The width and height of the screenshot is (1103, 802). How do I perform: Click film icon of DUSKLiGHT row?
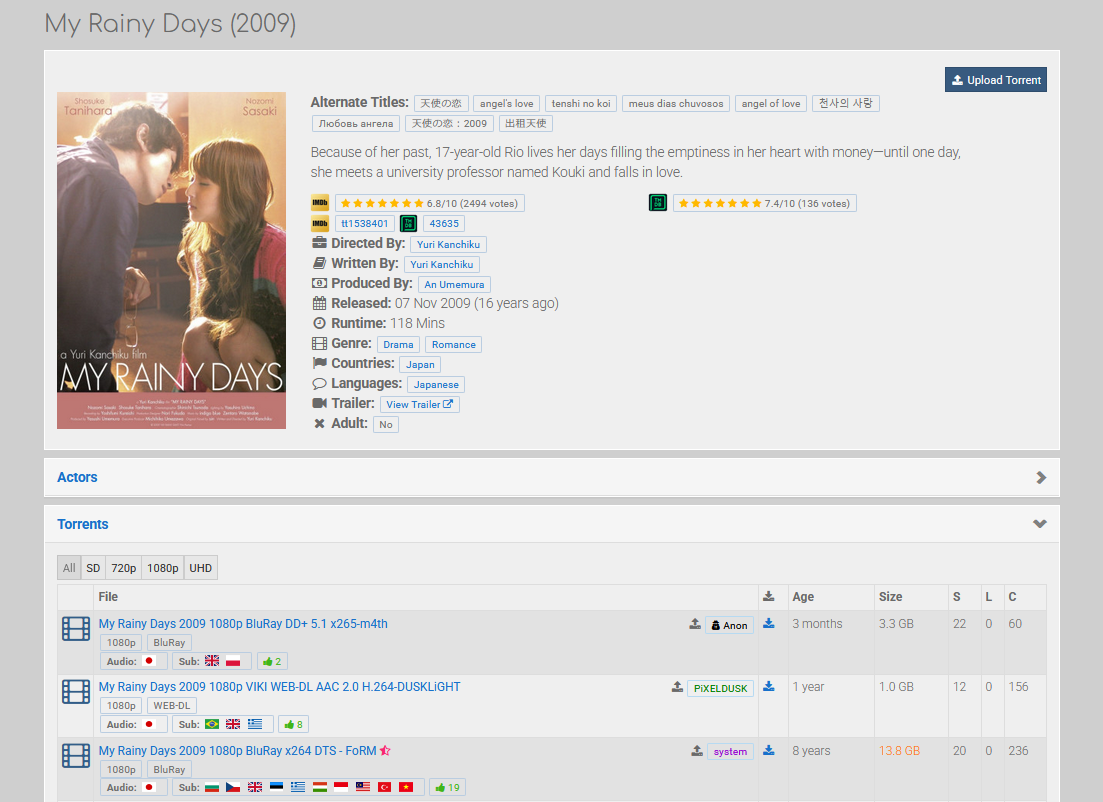76,692
